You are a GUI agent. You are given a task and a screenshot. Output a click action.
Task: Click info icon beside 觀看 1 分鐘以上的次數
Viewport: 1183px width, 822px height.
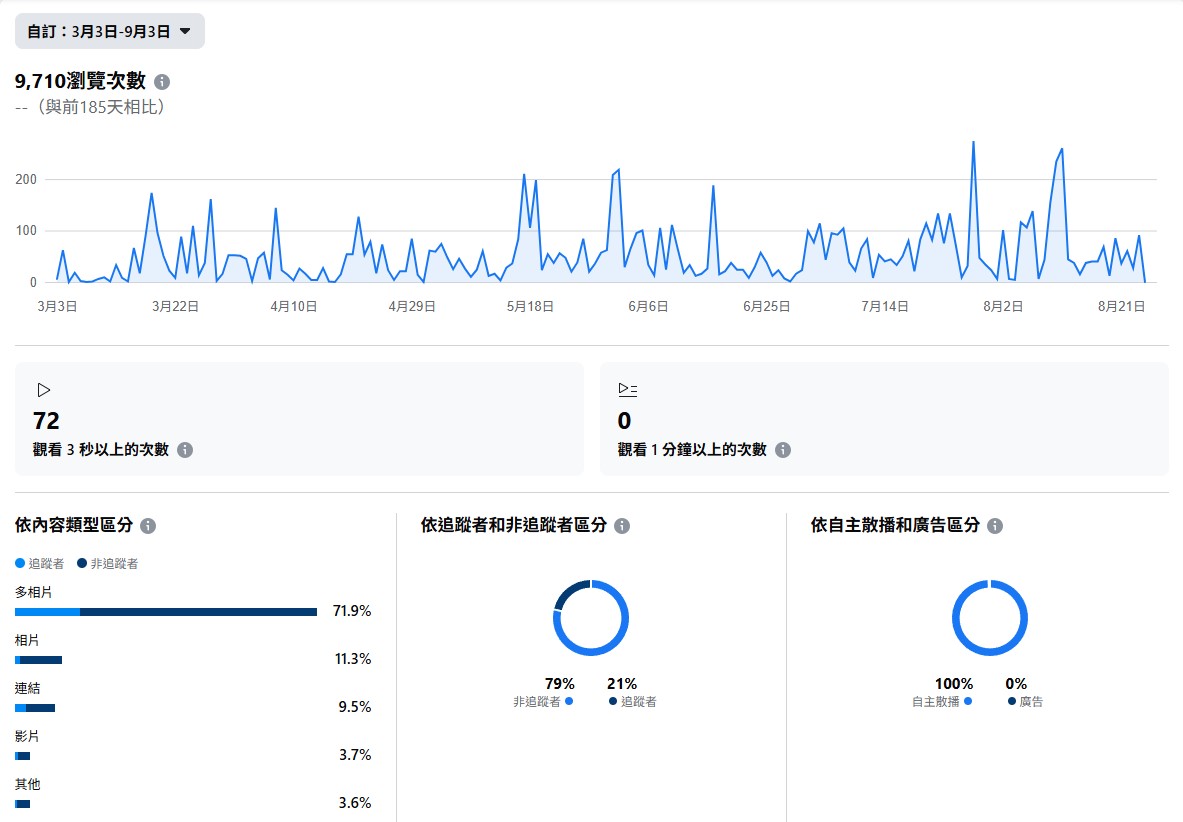[x=783, y=450]
